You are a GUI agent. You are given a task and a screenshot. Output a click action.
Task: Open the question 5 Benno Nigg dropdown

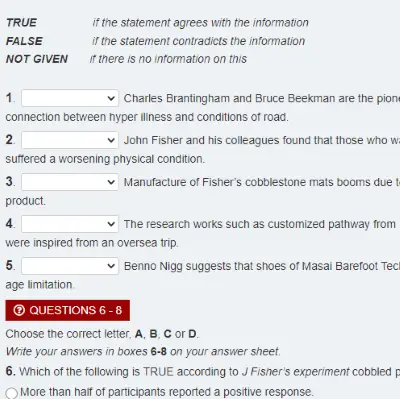click(x=70, y=266)
